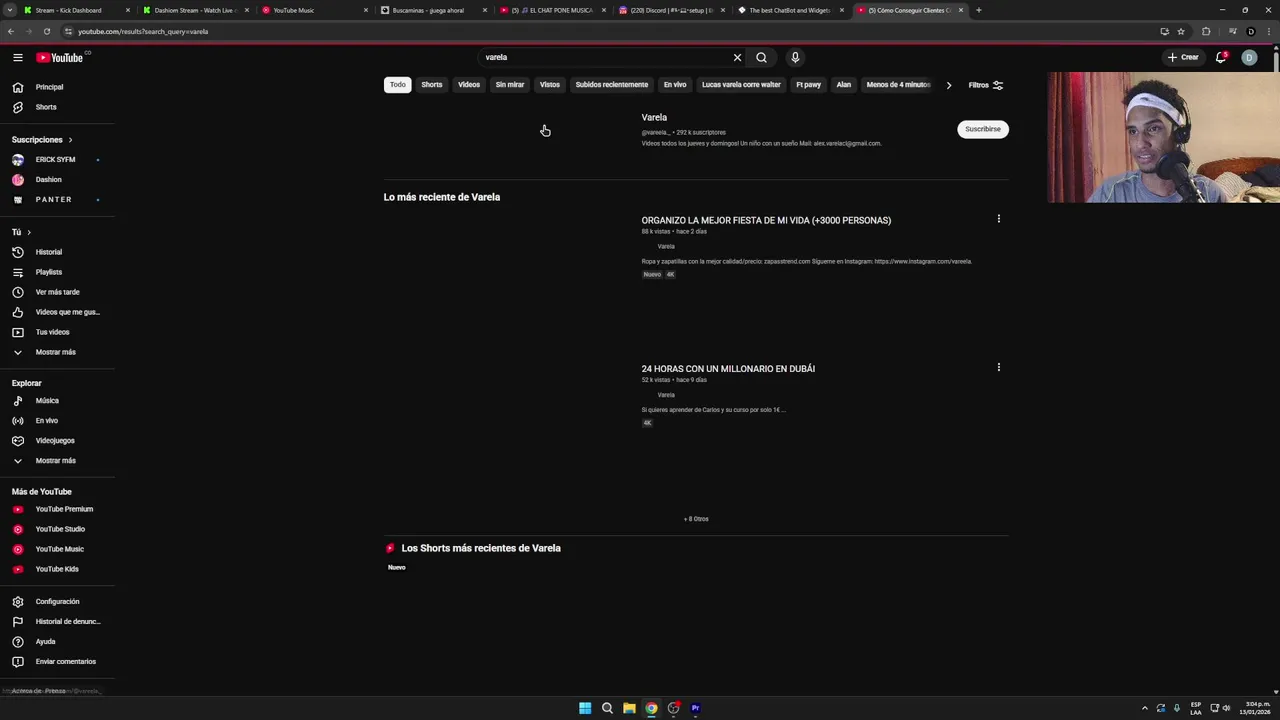
Task: Click the browser address bar URL
Action: pos(143,32)
